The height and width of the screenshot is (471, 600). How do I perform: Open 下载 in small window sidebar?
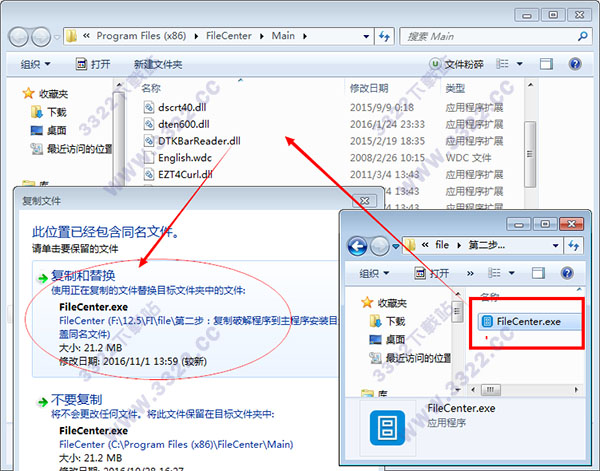[x=388, y=321]
